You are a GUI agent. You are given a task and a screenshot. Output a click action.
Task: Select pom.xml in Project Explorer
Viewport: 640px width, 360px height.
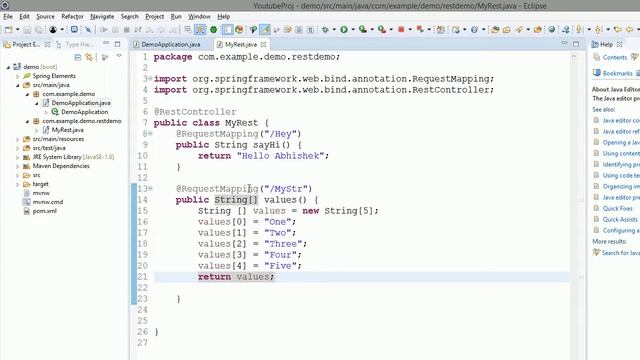44,211
